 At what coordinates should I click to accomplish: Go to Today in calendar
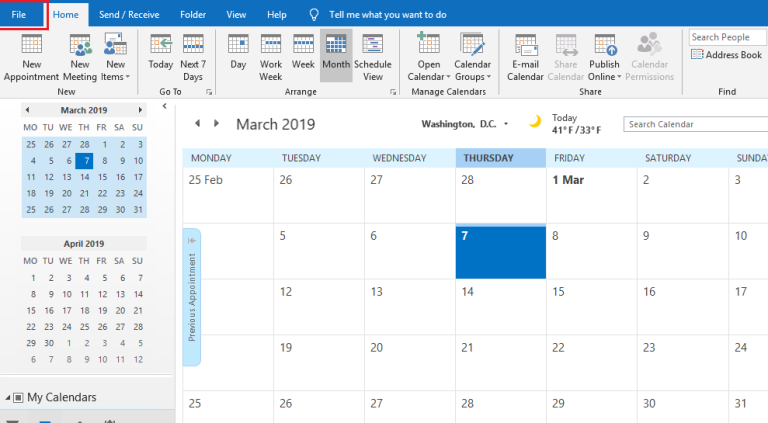160,57
